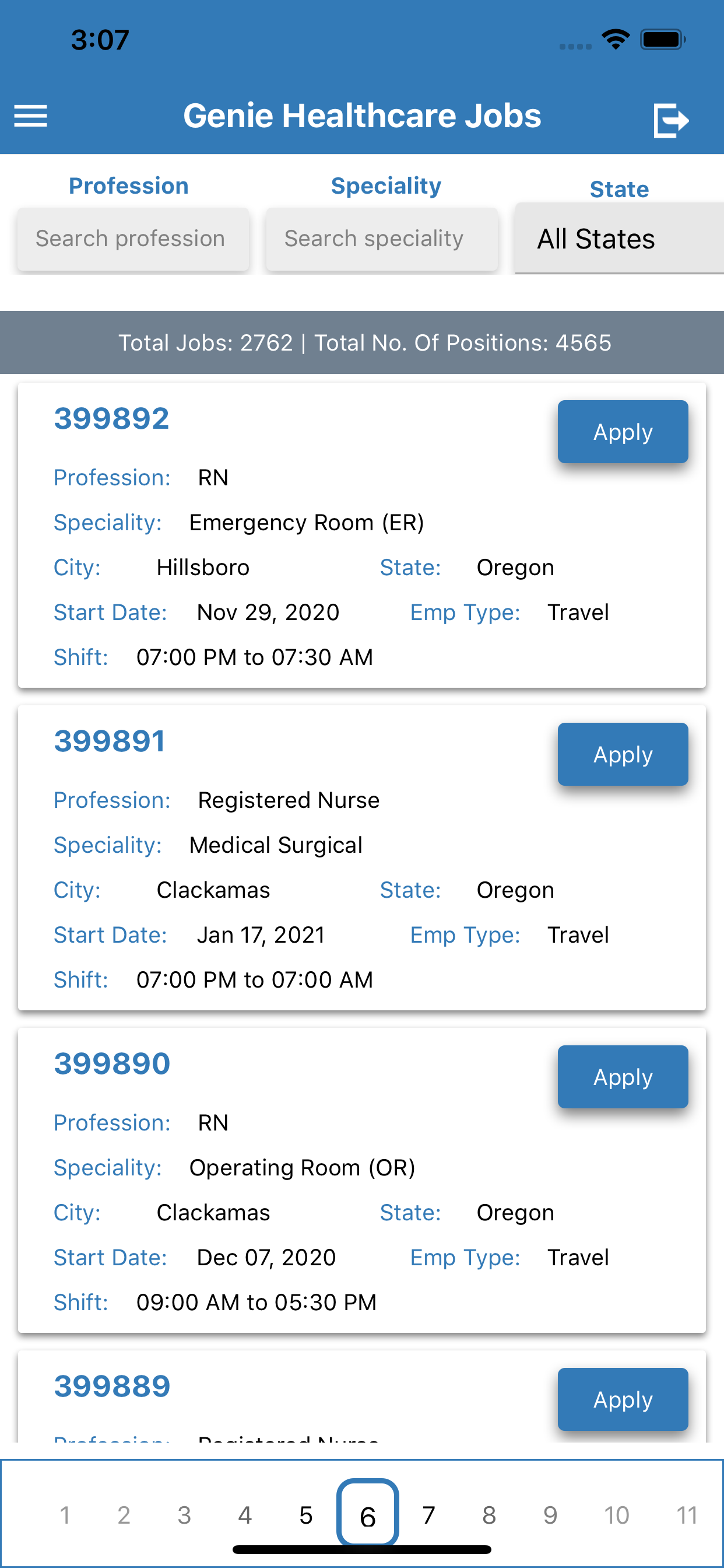This screenshot has width=724, height=1568.
Task: Tap the logout icon in header
Action: point(670,120)
